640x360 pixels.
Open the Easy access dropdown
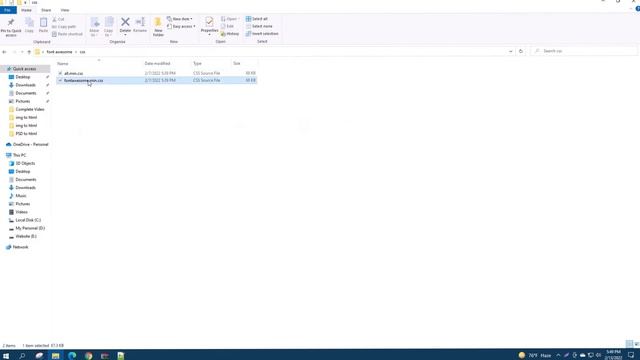(181, 27)
